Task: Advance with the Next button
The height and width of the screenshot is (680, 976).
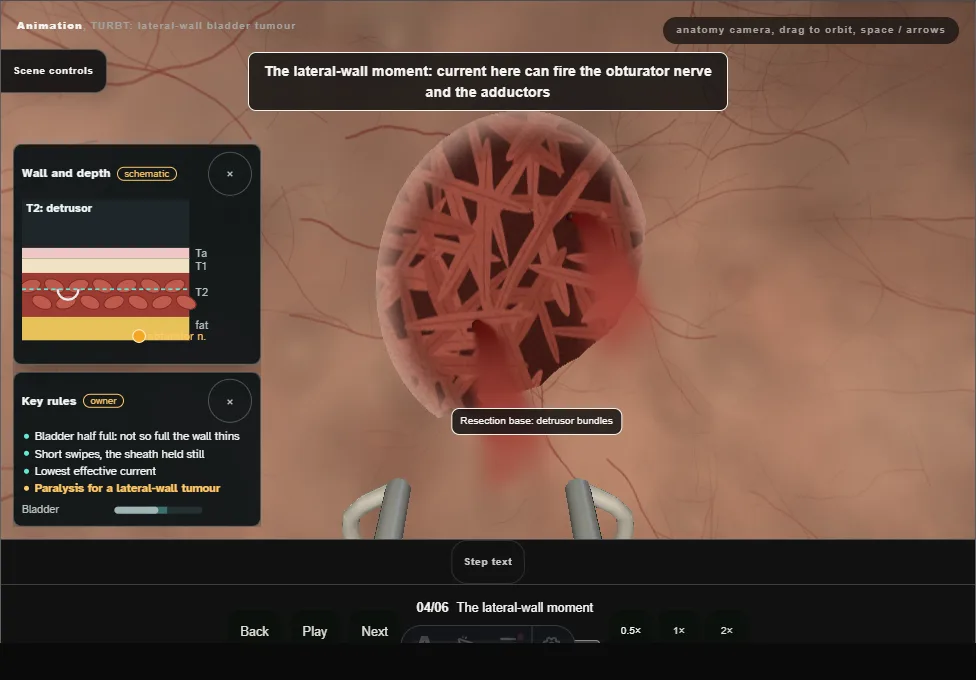Action: click(x=375, y=631)
